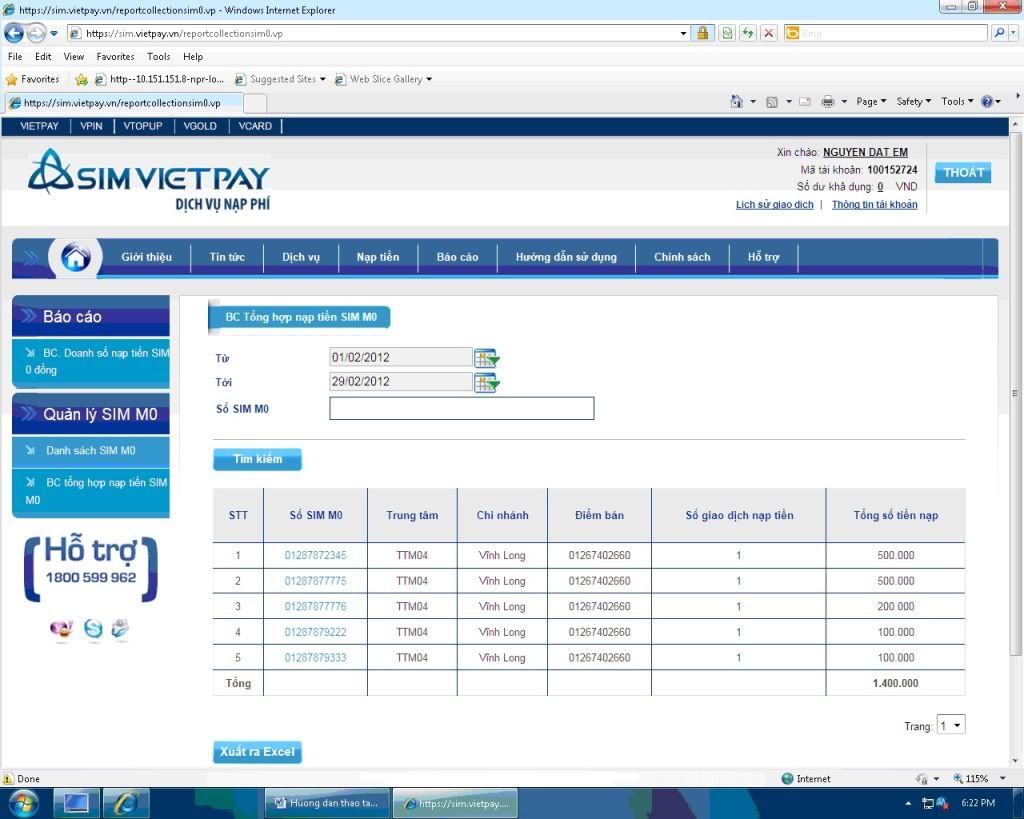Click the Home icon in IE command bar
This screenshot has width=1024, height=819.
coord(737,101)
